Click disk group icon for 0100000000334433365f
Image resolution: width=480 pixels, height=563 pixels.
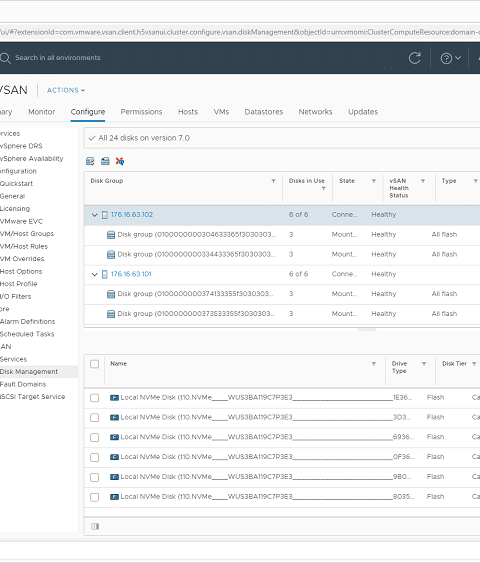[x=111, y=255]
